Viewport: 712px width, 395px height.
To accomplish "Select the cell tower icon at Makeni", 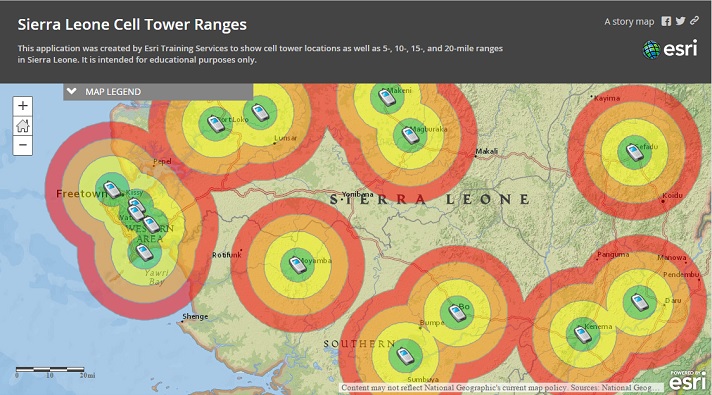I will click(x=387, y=97).
